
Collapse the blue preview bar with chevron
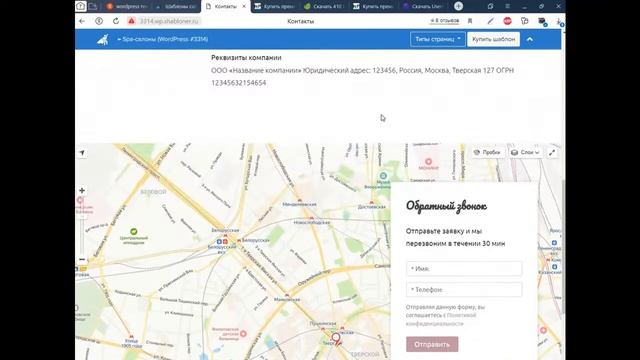click(x=530, y=39)
